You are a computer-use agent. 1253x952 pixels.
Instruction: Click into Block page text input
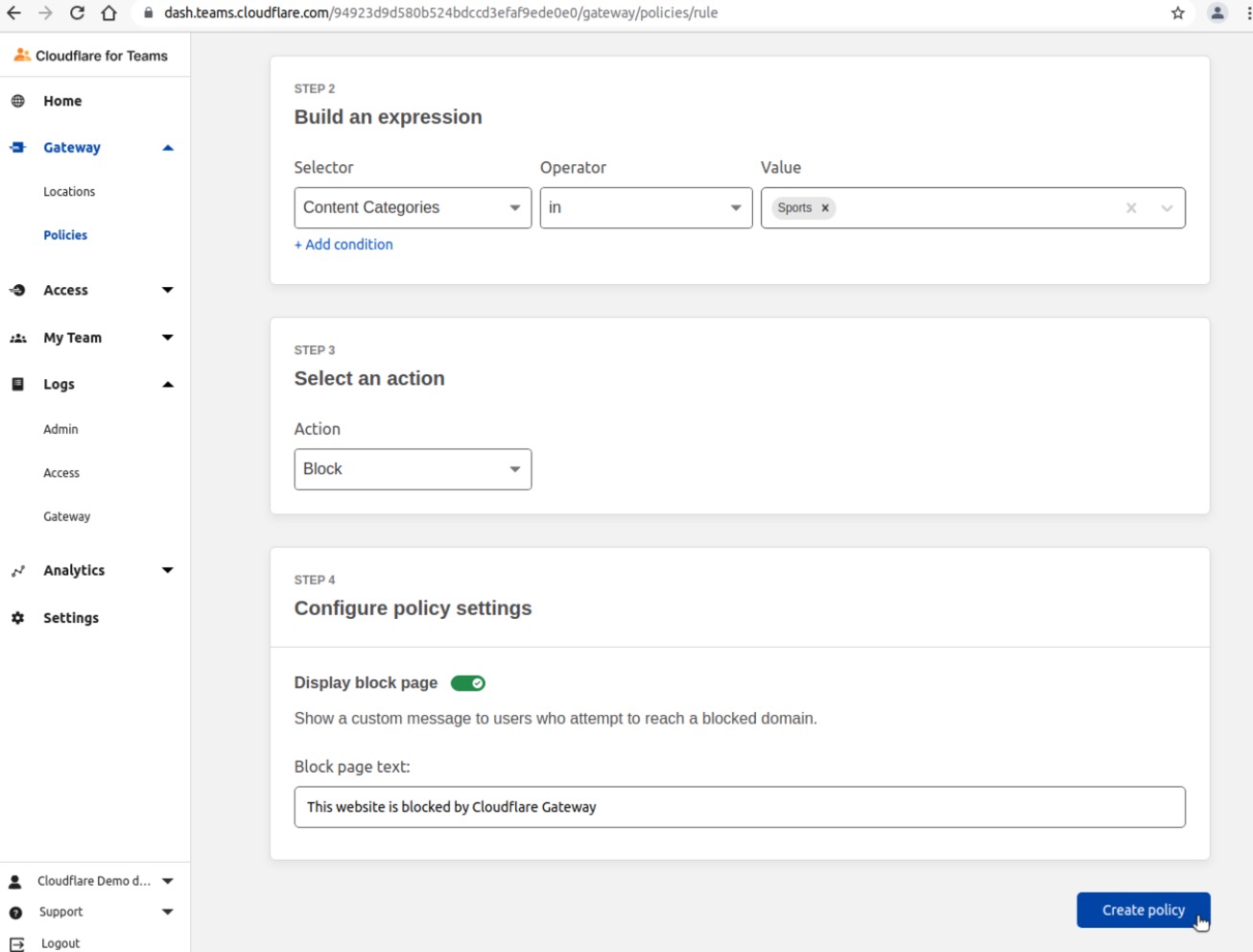point(740,807)
